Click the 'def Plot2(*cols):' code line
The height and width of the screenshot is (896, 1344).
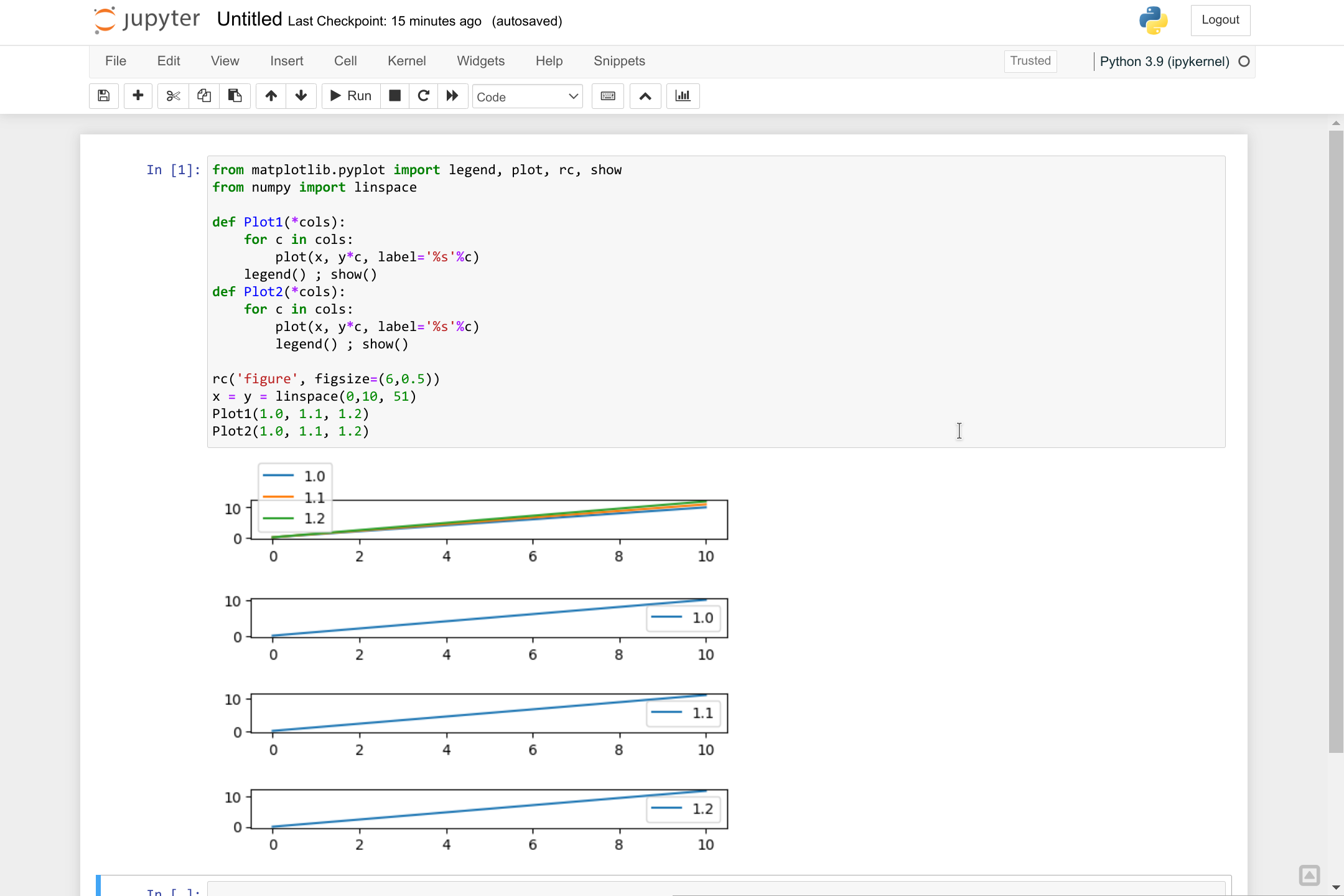pyautogui.click(x=279, y=292)
